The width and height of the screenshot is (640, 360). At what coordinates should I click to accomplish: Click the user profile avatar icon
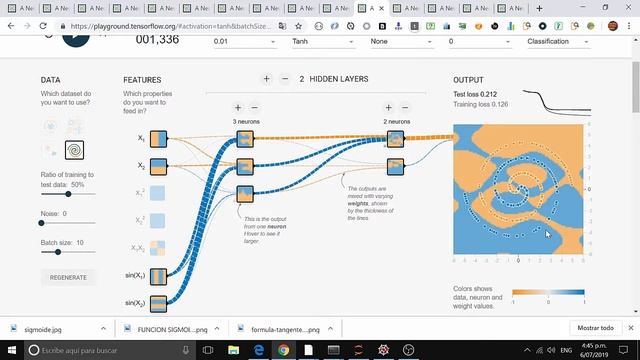(613, 26)
